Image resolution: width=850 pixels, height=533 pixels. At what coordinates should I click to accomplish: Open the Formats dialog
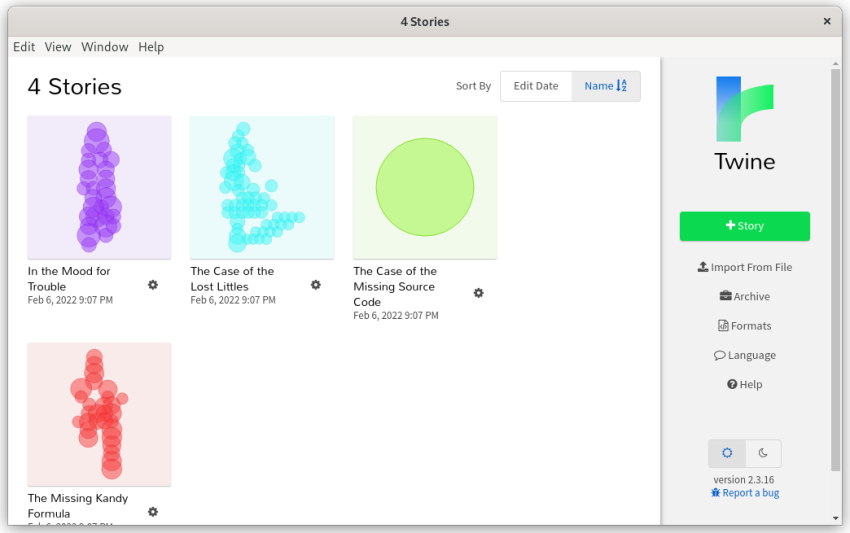tap(744, 325)
